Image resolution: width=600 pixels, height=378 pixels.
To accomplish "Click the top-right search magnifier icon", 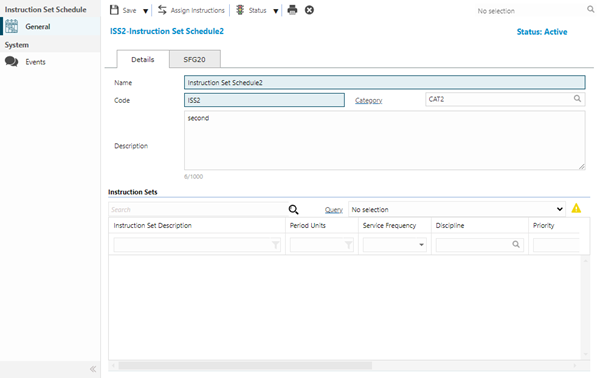I will (591, 9).
